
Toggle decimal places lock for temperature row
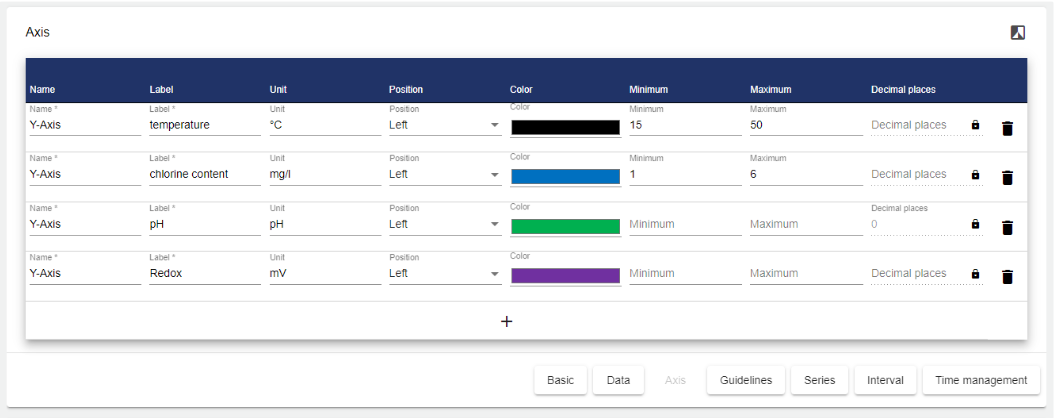(975, 126)
